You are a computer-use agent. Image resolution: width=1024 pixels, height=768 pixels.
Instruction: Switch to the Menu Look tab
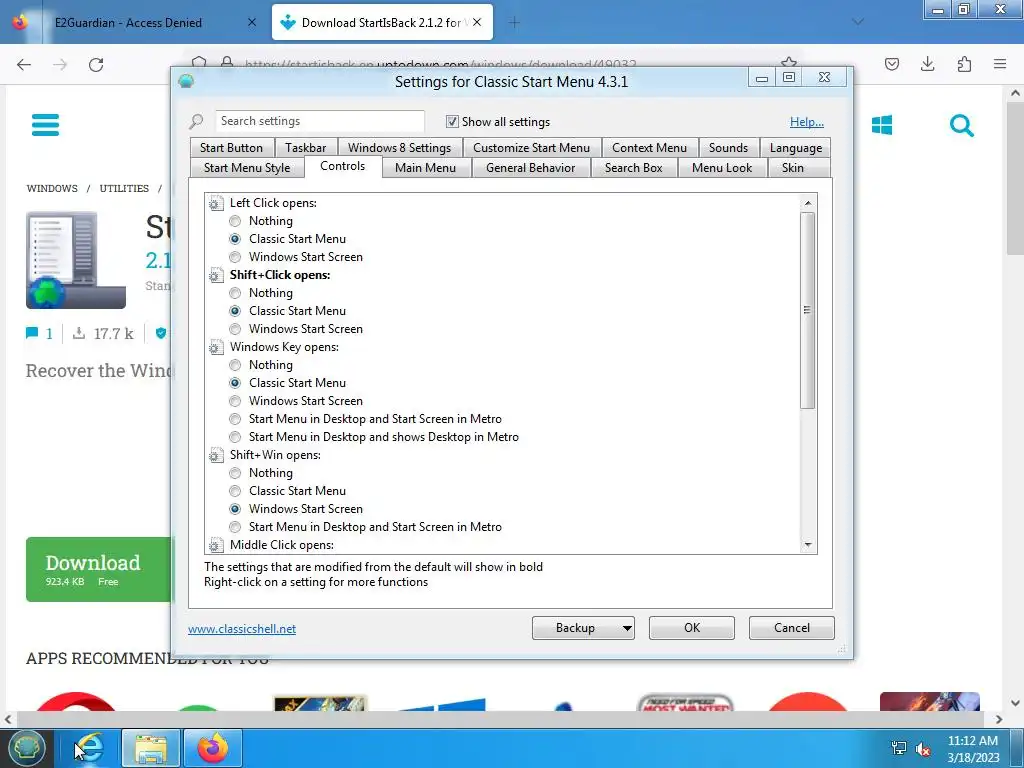click(x=722, y=168)
